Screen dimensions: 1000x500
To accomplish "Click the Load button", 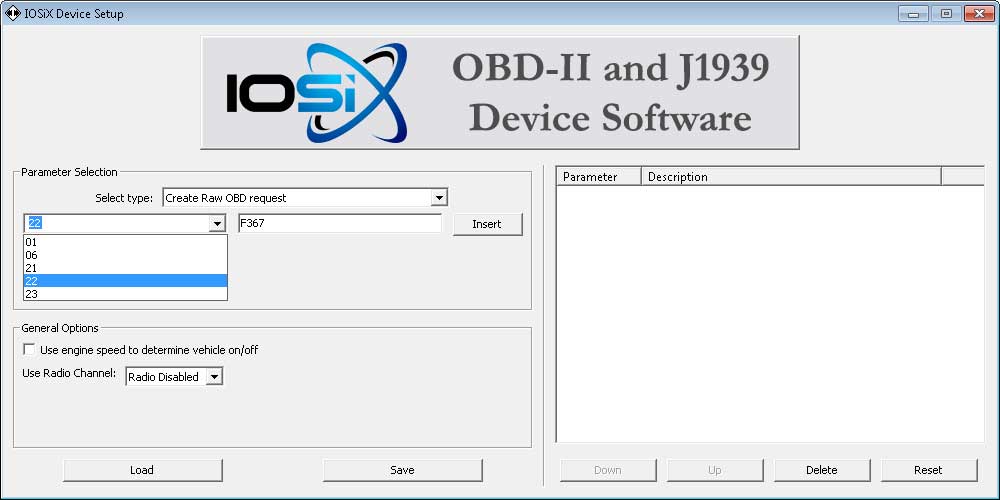I will 142,470.
